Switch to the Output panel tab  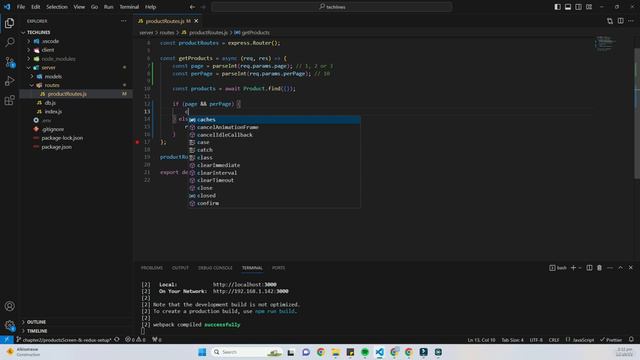(180, 268)
